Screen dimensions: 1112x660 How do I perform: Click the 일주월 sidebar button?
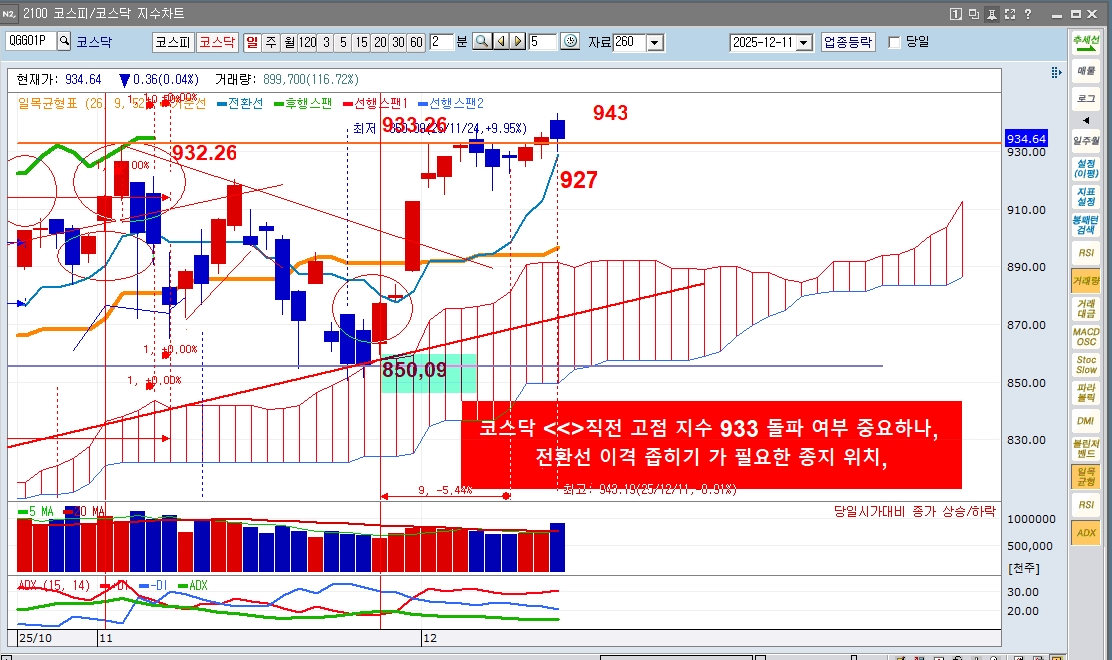click(1086, 141)
